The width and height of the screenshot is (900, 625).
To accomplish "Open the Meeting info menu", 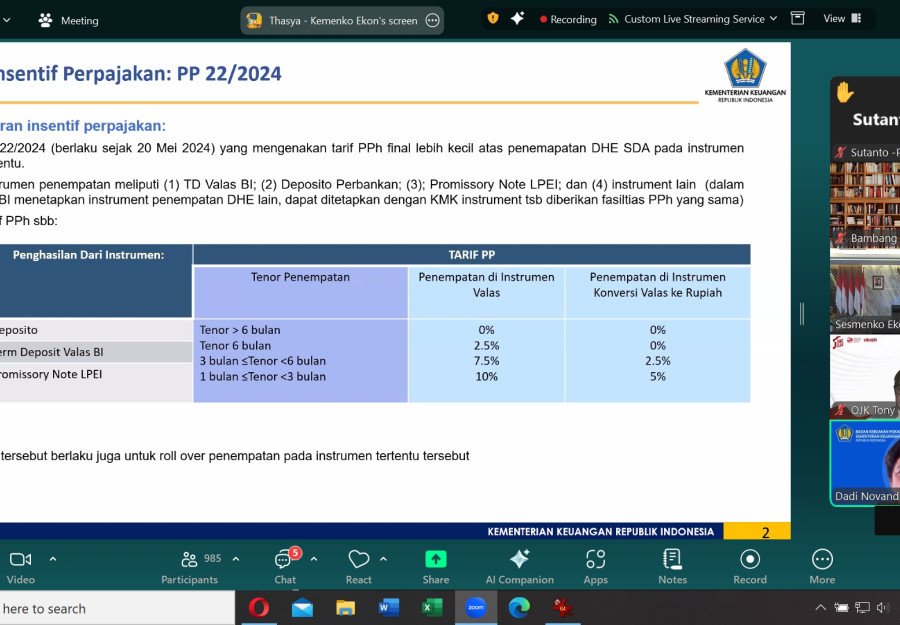I will pos(68,21).
